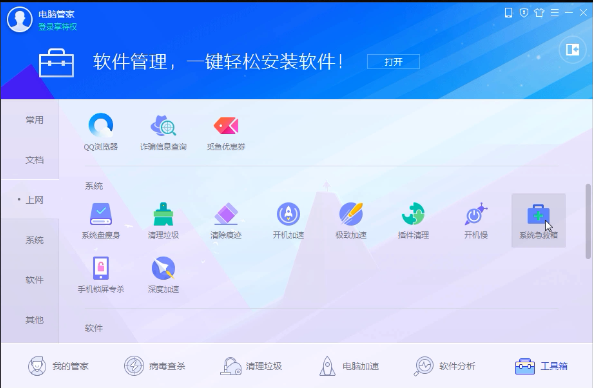Click the shield icon in title bar

(x=524, y=13)
